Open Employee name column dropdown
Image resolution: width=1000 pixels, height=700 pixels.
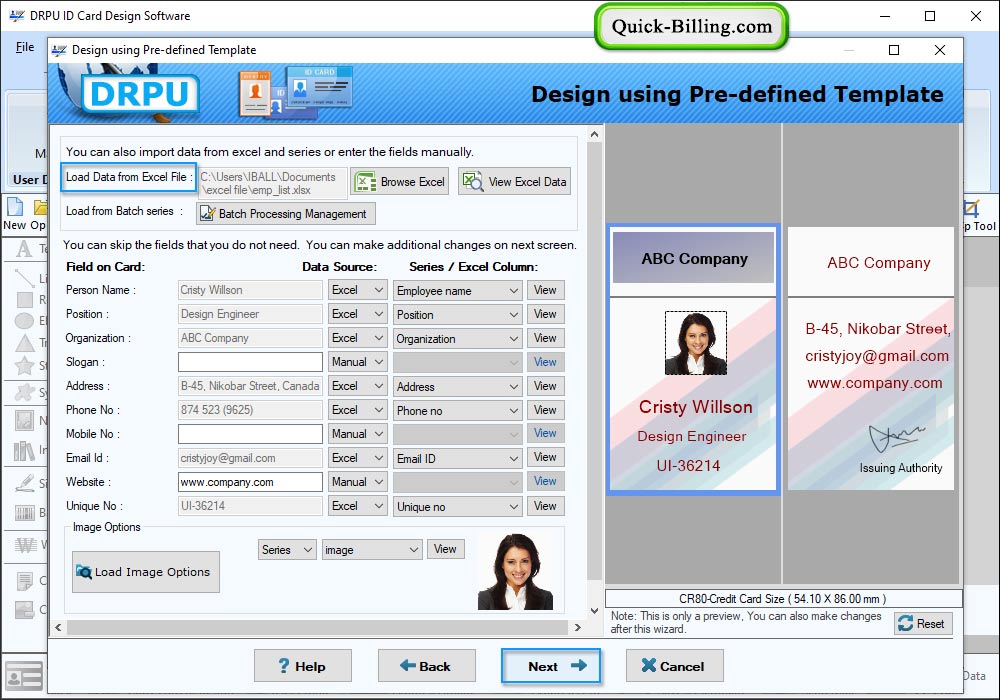pyautogui.click(x=457, y=291)
